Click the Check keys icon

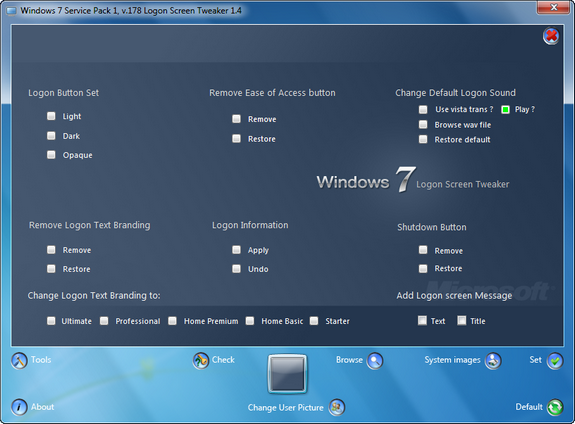click(x=201, y=361)
